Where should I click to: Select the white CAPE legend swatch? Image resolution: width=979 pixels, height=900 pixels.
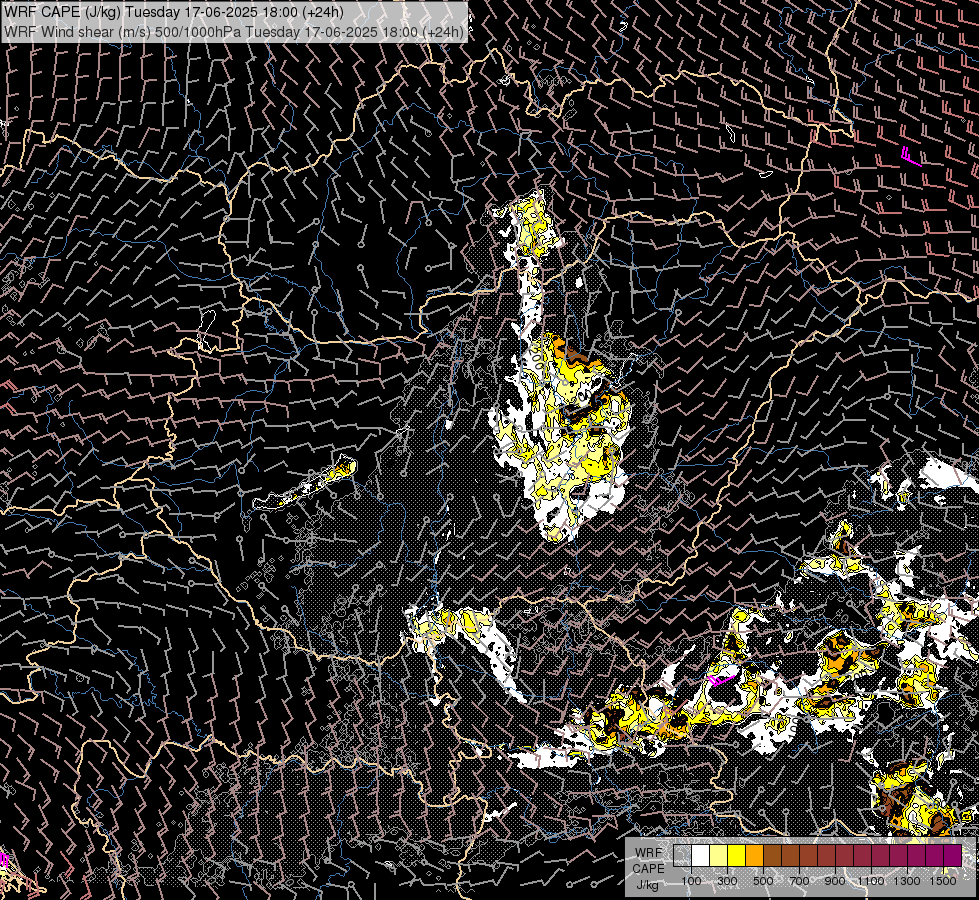(701, 855)
